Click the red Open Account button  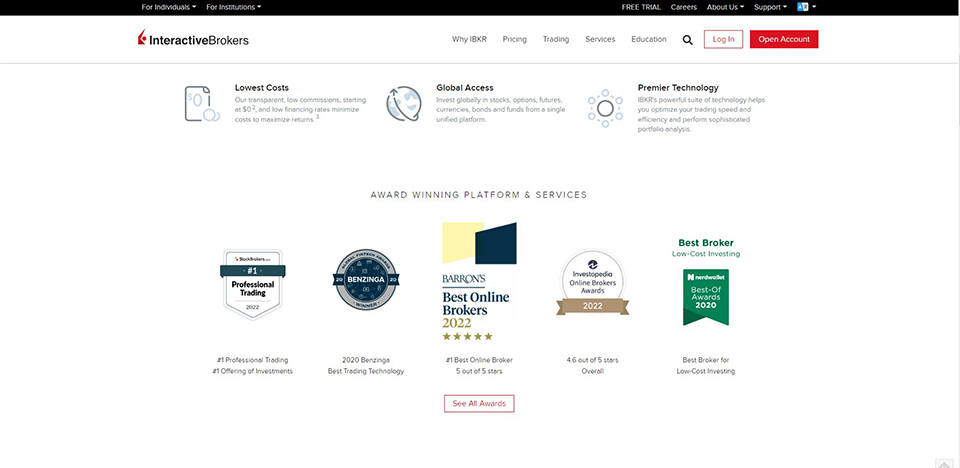pos(784,39)
